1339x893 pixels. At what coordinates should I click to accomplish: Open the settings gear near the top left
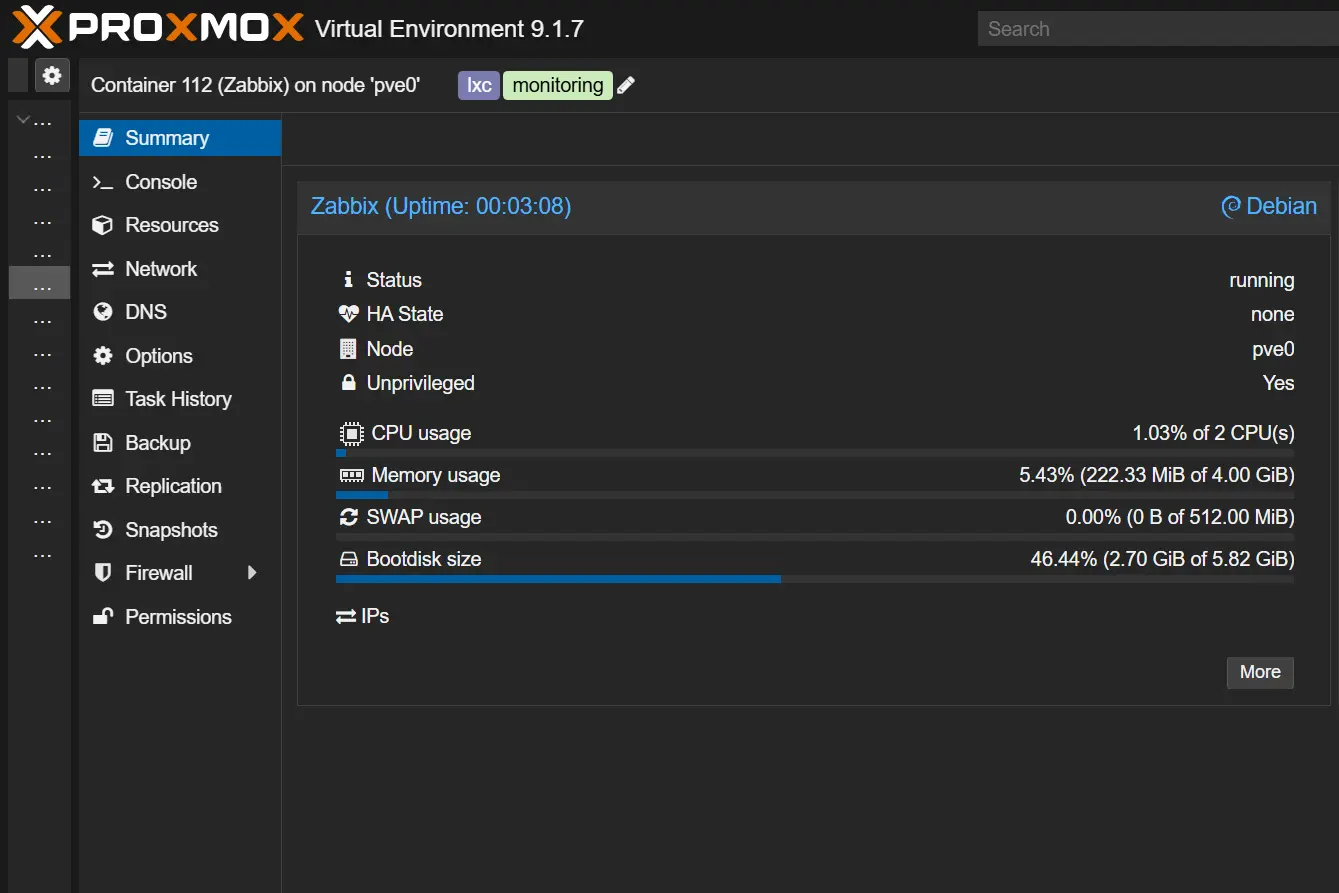tap(52, 75)
